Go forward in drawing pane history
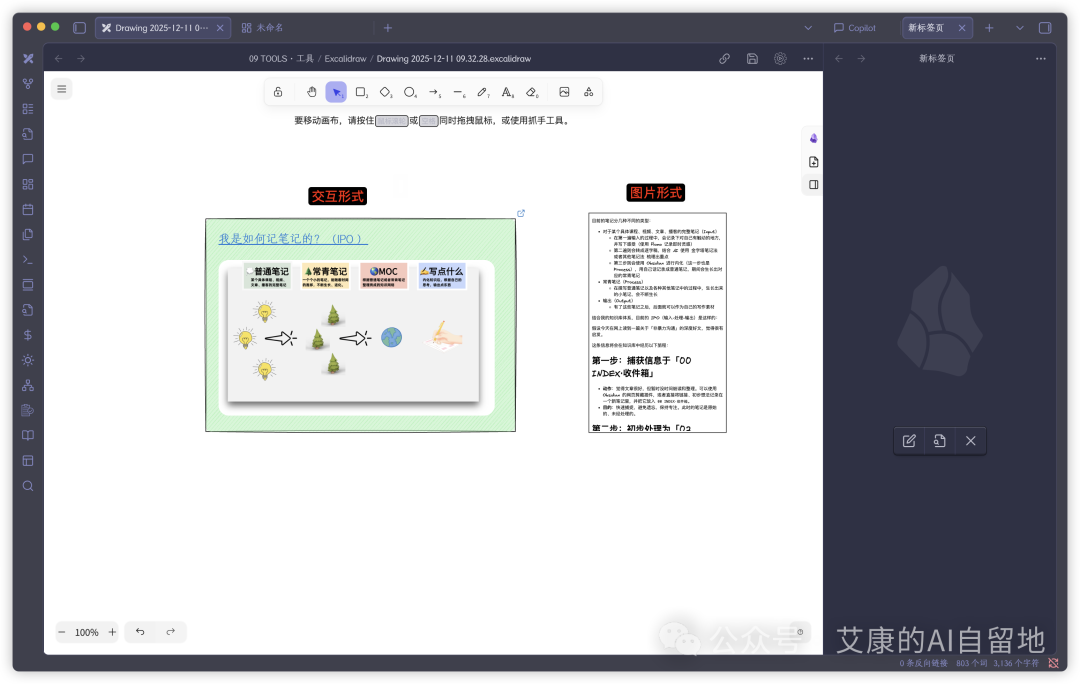 pyautogui.click(x=81, y=59)
